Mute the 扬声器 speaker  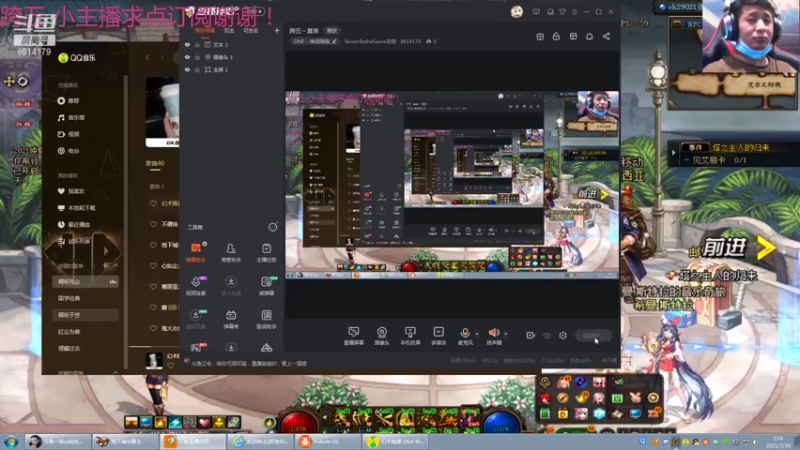tap(494, 336)
